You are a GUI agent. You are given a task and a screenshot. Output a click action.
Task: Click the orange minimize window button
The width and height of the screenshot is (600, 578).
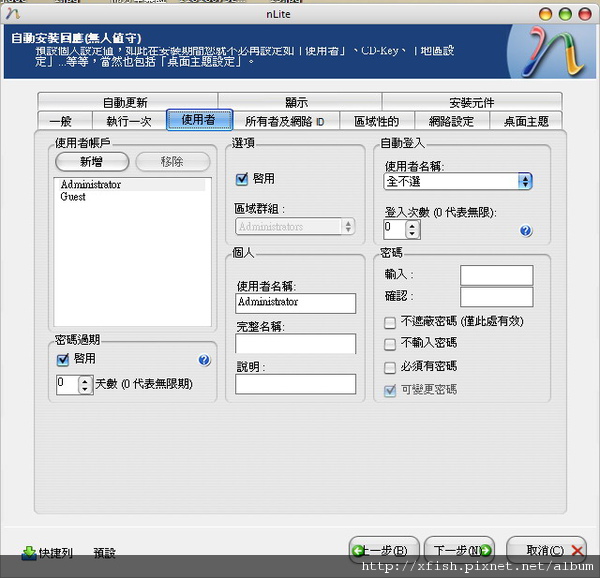[545, 14]
